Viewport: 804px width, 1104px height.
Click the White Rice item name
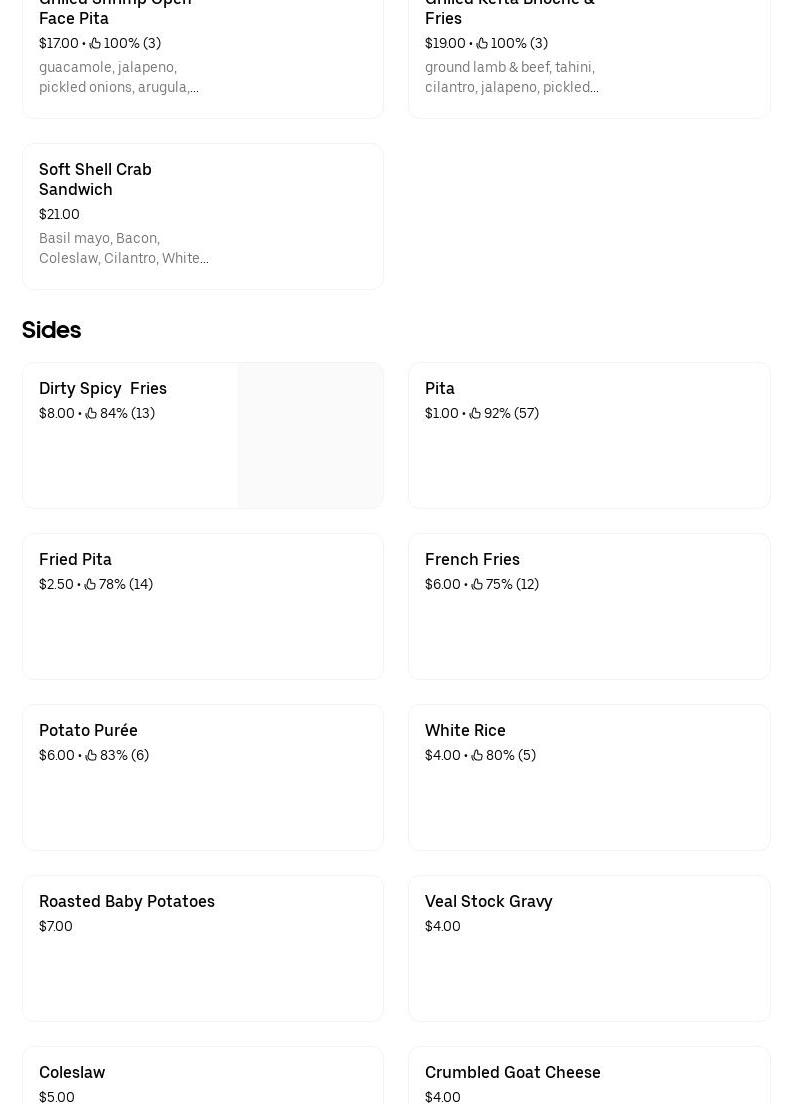(x=465, y=730)
